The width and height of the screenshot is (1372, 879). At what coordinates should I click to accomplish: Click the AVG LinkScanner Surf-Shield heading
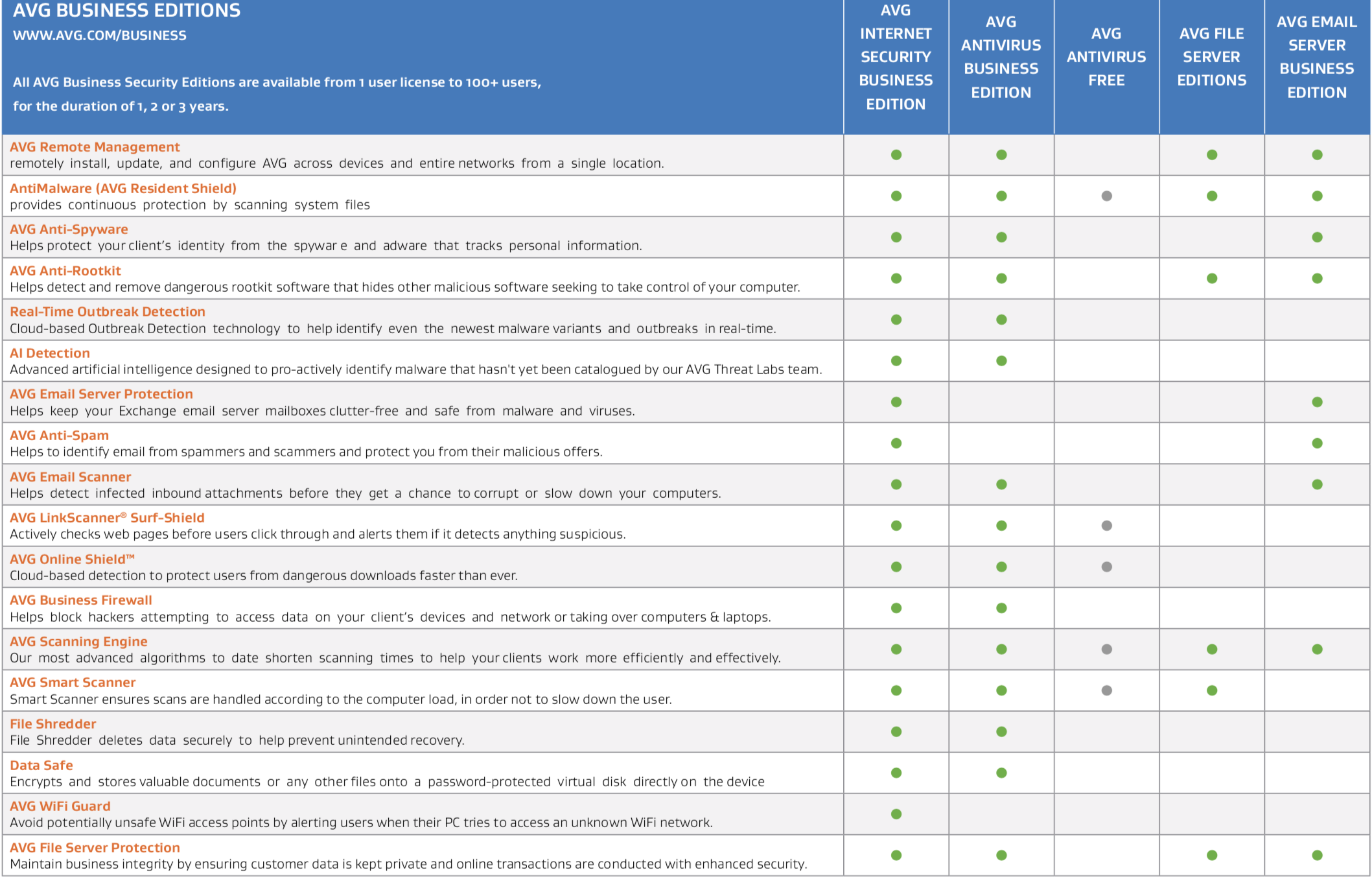(107, 518)
